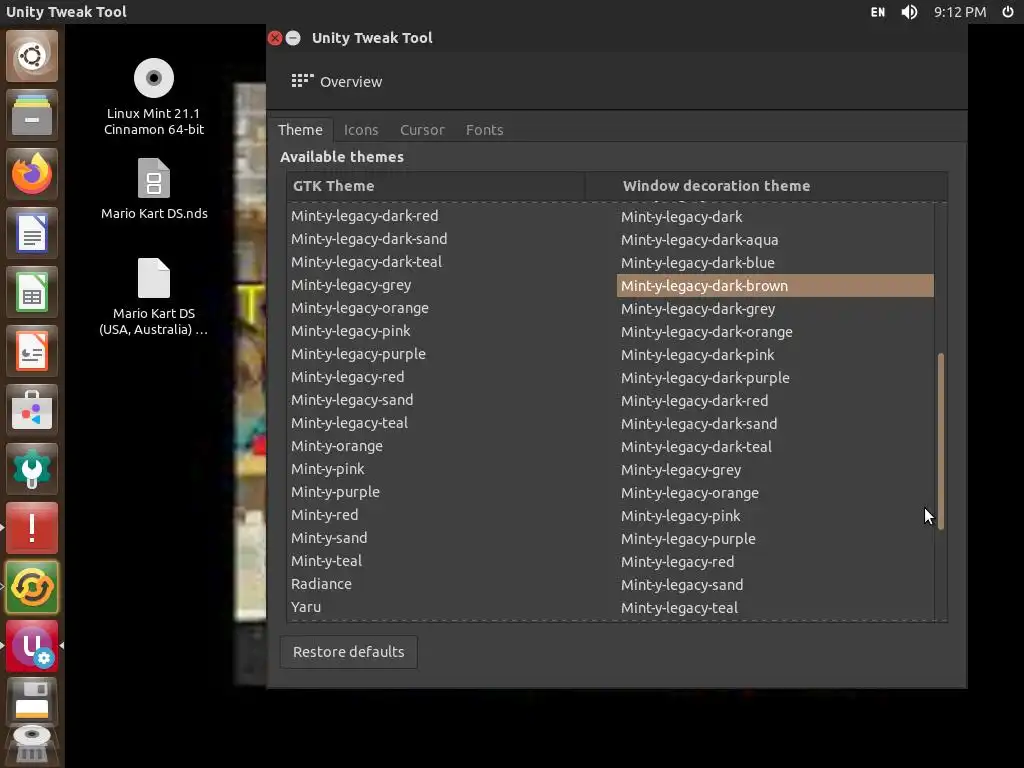Click the red exclamation mark launcher icon
The image size is (1024, 768).
[32, 528]
